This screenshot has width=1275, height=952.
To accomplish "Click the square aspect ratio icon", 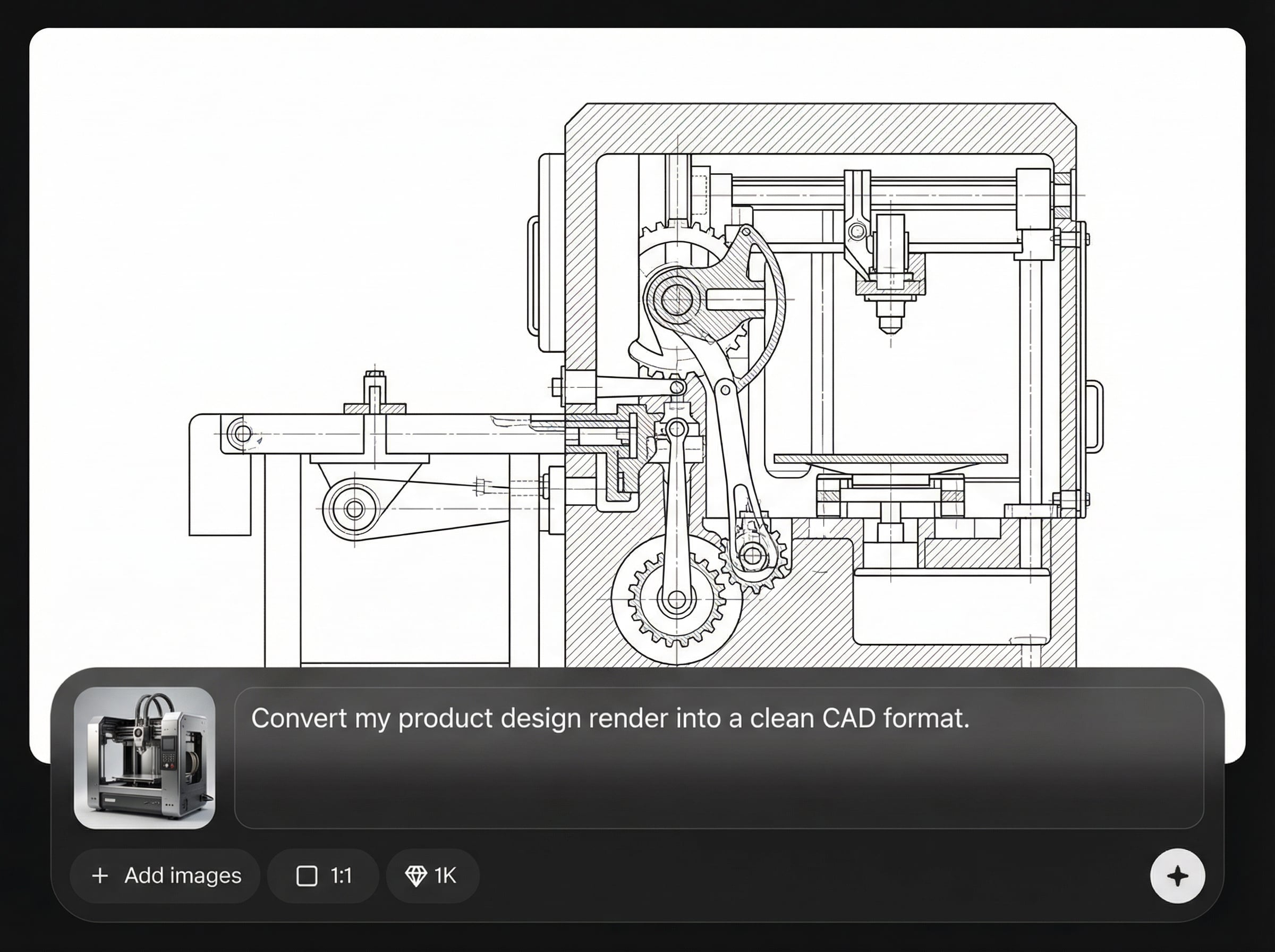I will 307,876.
